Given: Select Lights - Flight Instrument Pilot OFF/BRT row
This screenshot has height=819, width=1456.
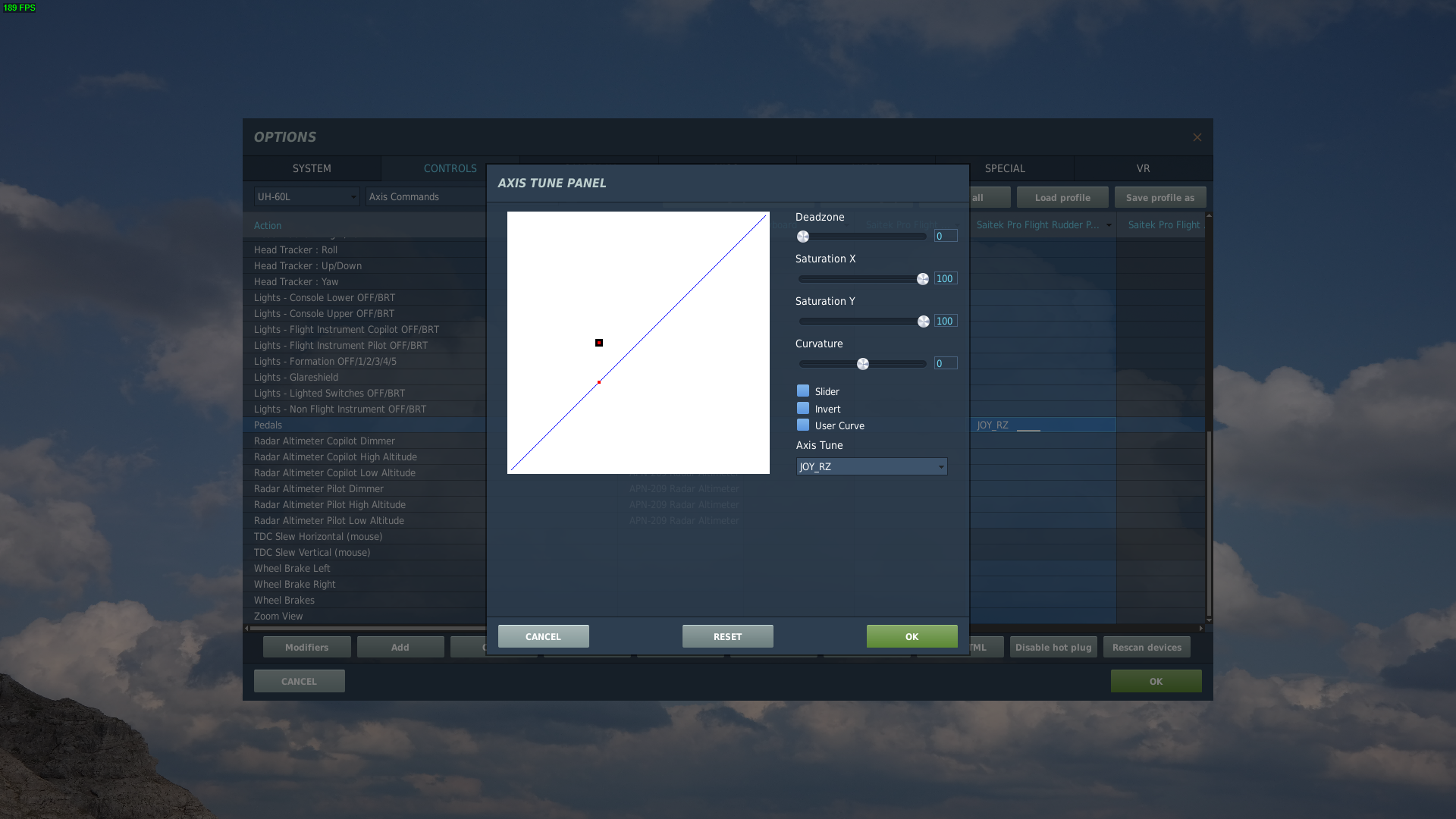Looking at the screenshot, I should (x=364, y=345).
